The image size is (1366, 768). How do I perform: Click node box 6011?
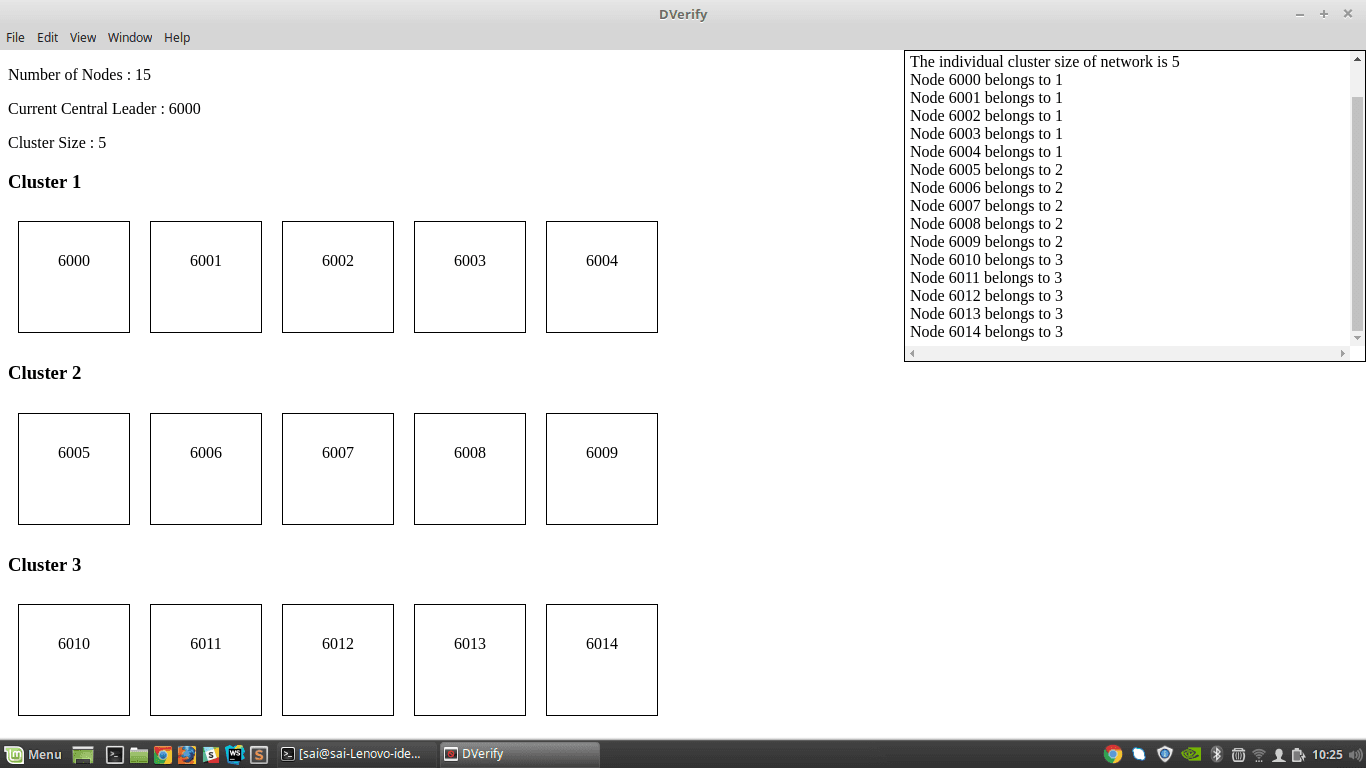click(206, 660)
